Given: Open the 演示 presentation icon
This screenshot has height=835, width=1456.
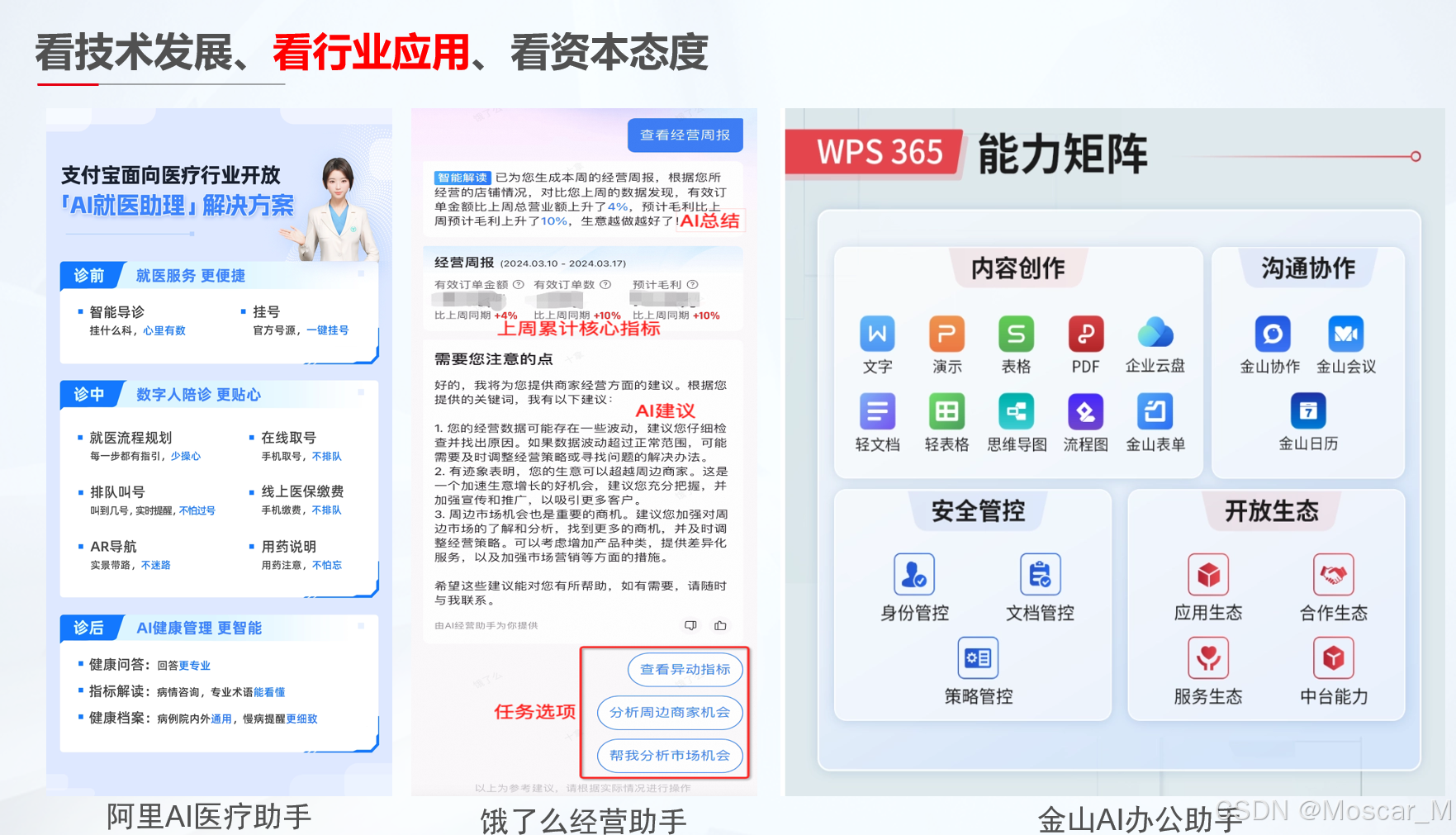Looking at the screenshot, I should point(946,334).
